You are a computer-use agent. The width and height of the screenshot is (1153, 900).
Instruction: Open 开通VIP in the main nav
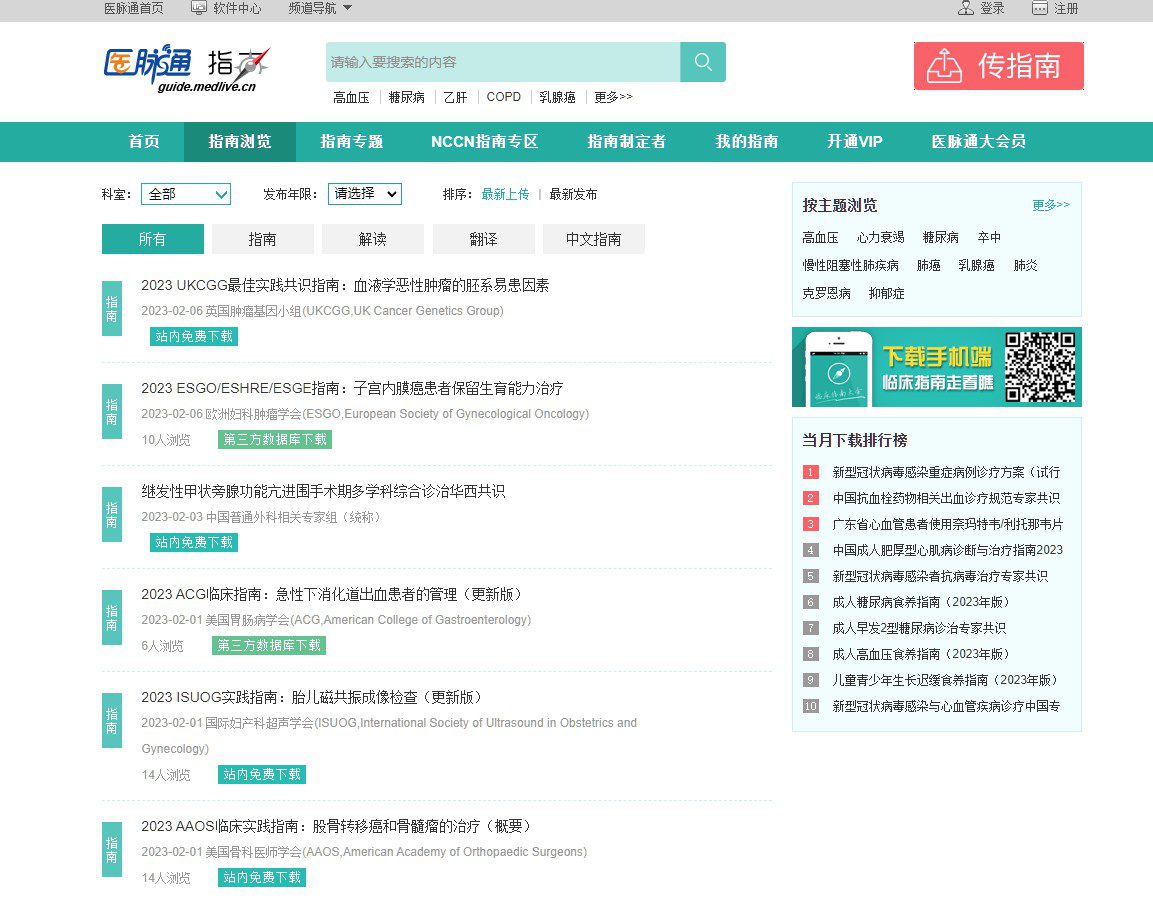pos(854,141)
